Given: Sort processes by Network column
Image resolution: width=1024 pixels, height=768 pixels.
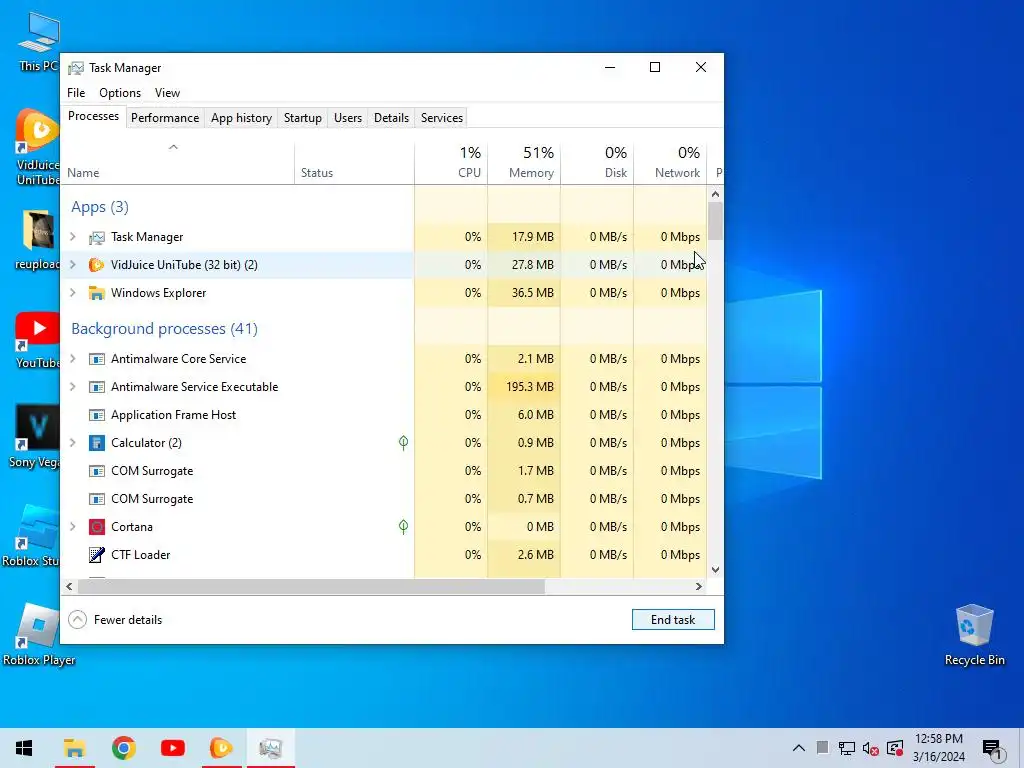Looking at the screenshot, I should 671,163.
